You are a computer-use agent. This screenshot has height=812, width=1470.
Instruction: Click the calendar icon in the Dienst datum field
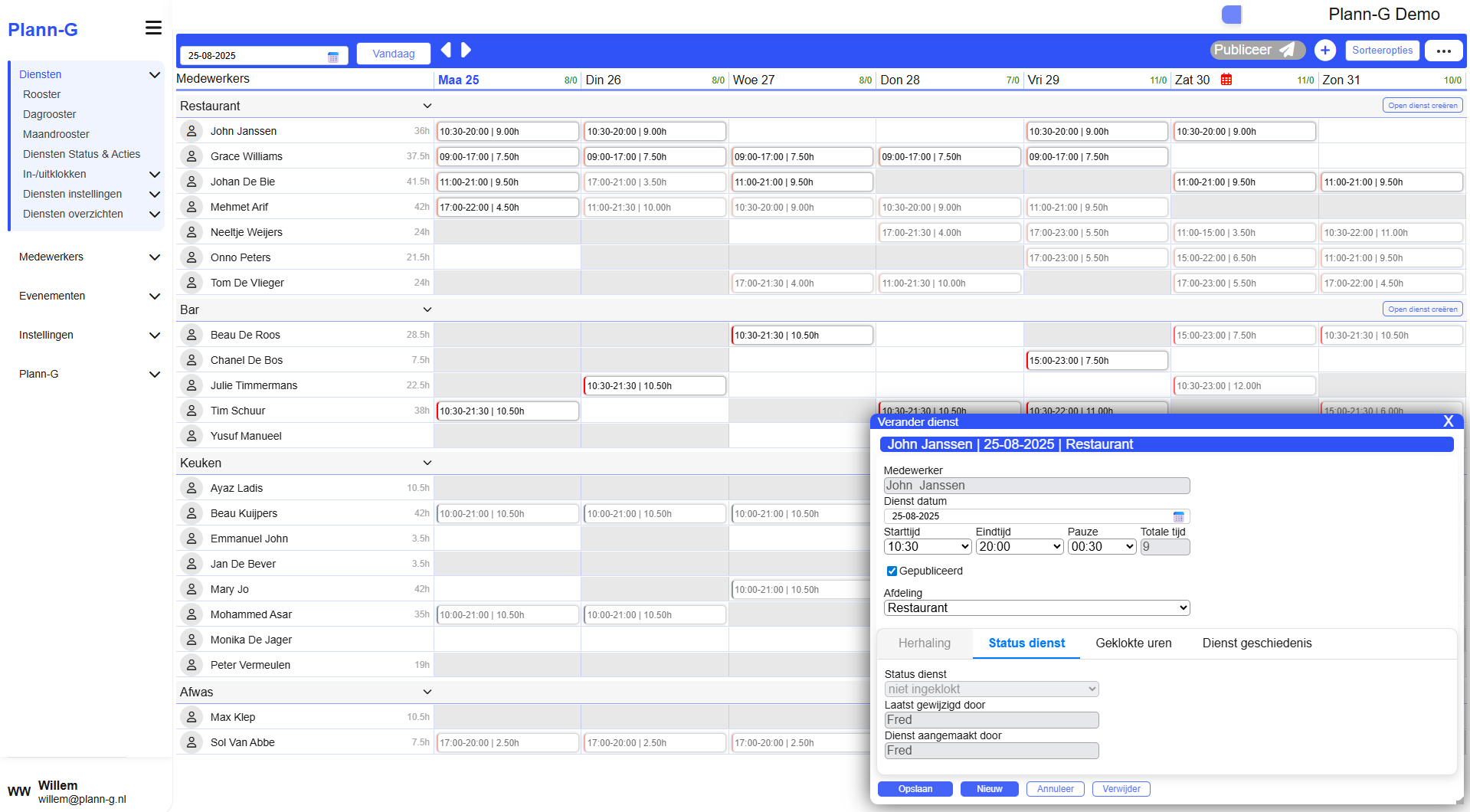pos(1179,516)
